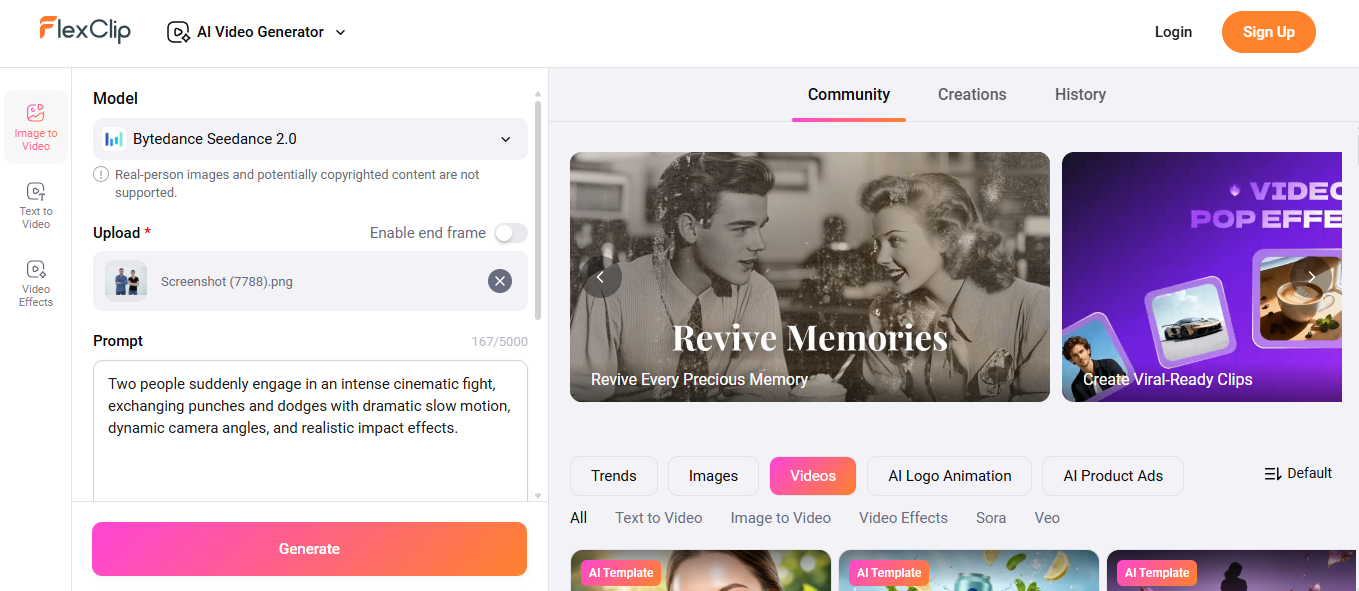Viewport: 1359px width, 591px height.
Task: Switch to the Creations tab
Action: 972,94
